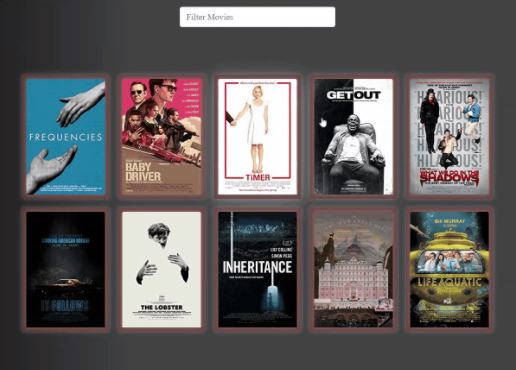Pick the Inheritance movie poster
516x370 pixels.
(x=257, y=270)
